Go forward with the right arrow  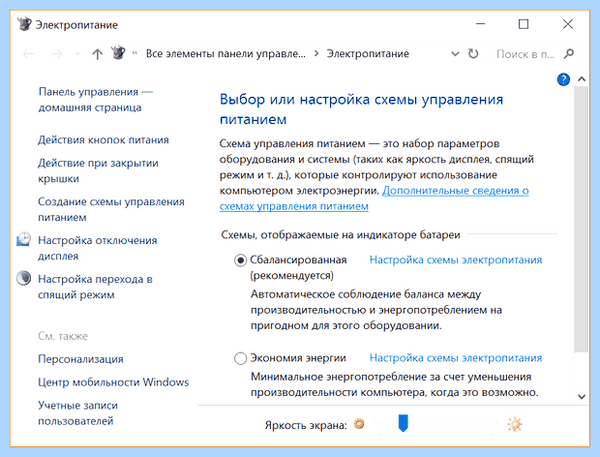57,54
